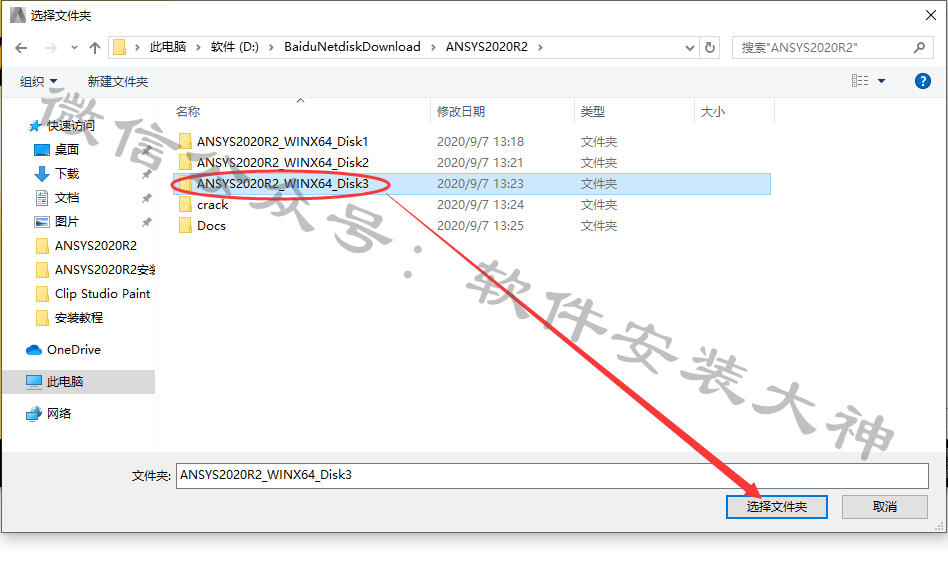
Task: Expand chevron after ANSYS2020R2 in address bar
Action: pos(540,47)
